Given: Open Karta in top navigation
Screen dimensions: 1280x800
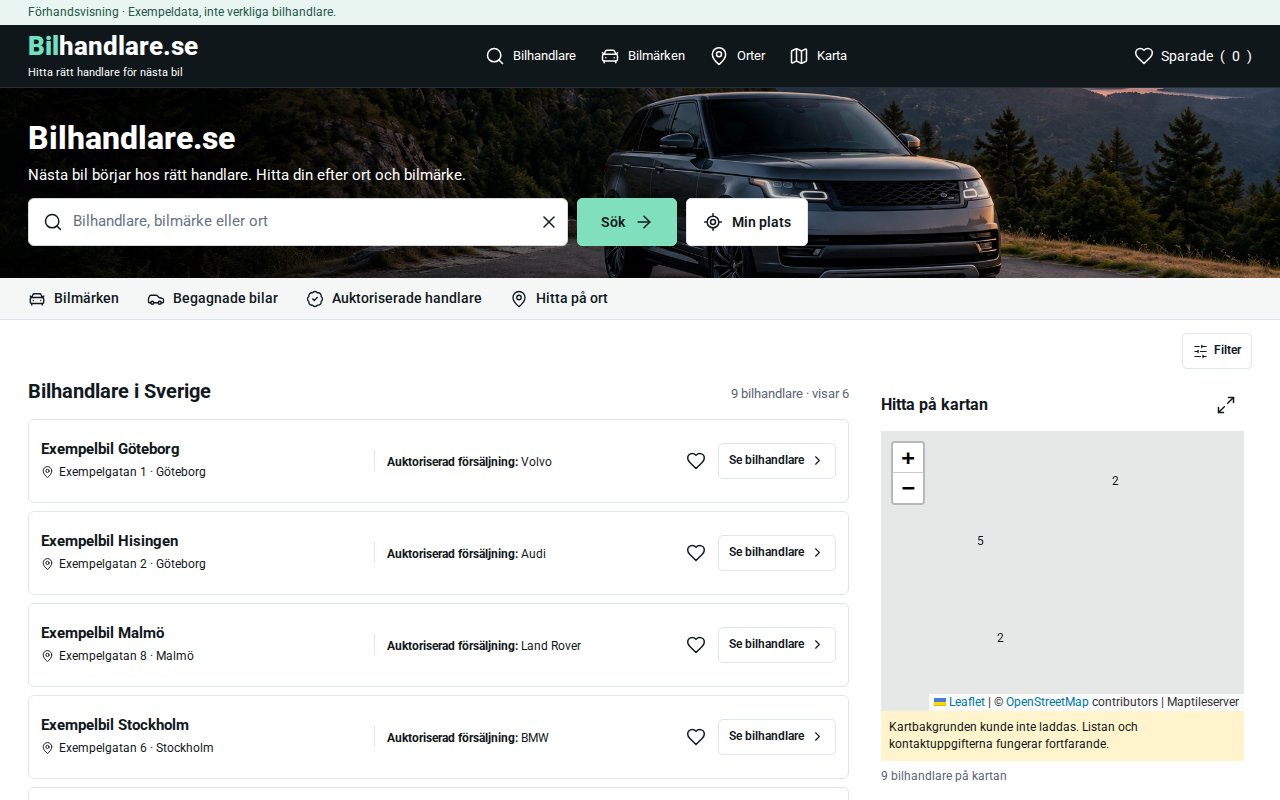Looking at the screenshot, I should [818, 56].
